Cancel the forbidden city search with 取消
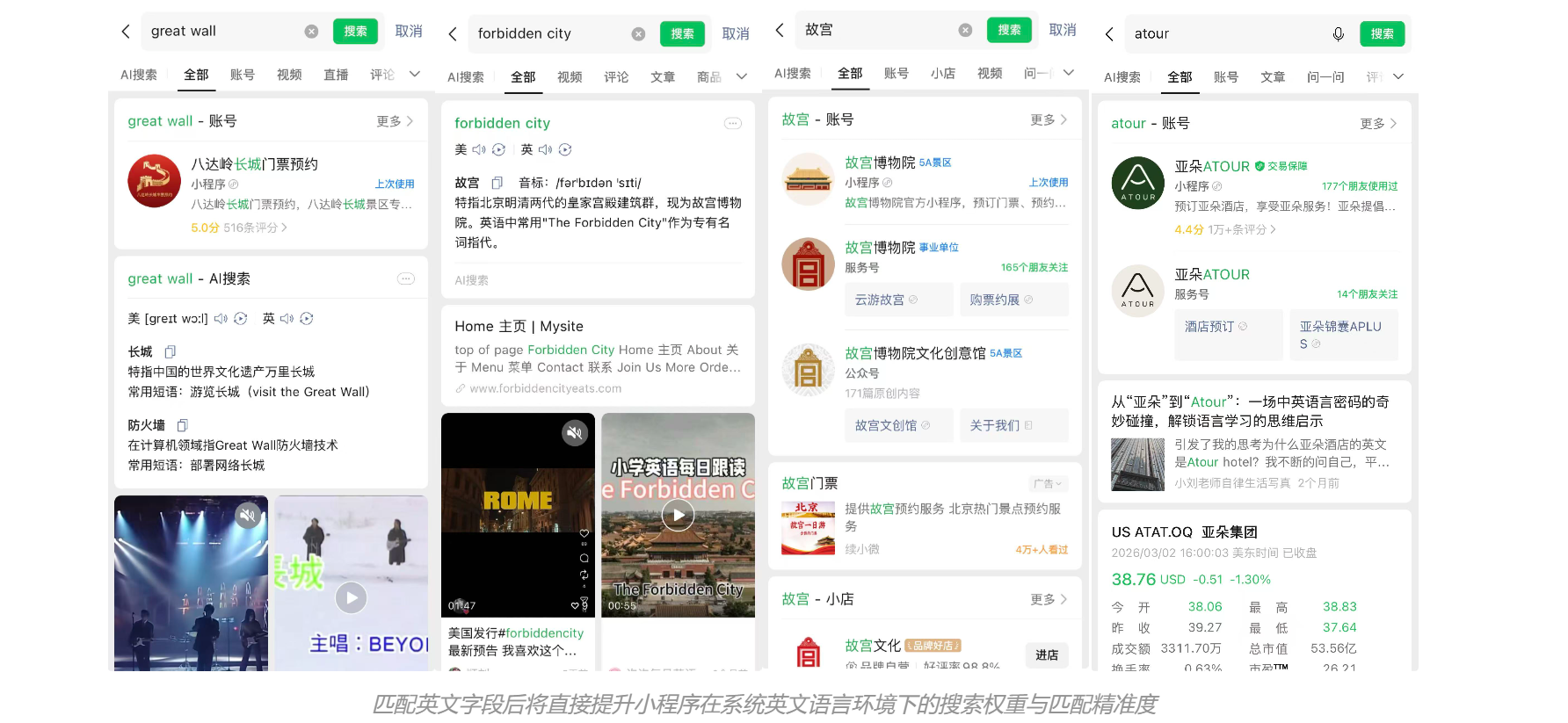The height and width of the screenshot is (723, 1568). [736, 34]
